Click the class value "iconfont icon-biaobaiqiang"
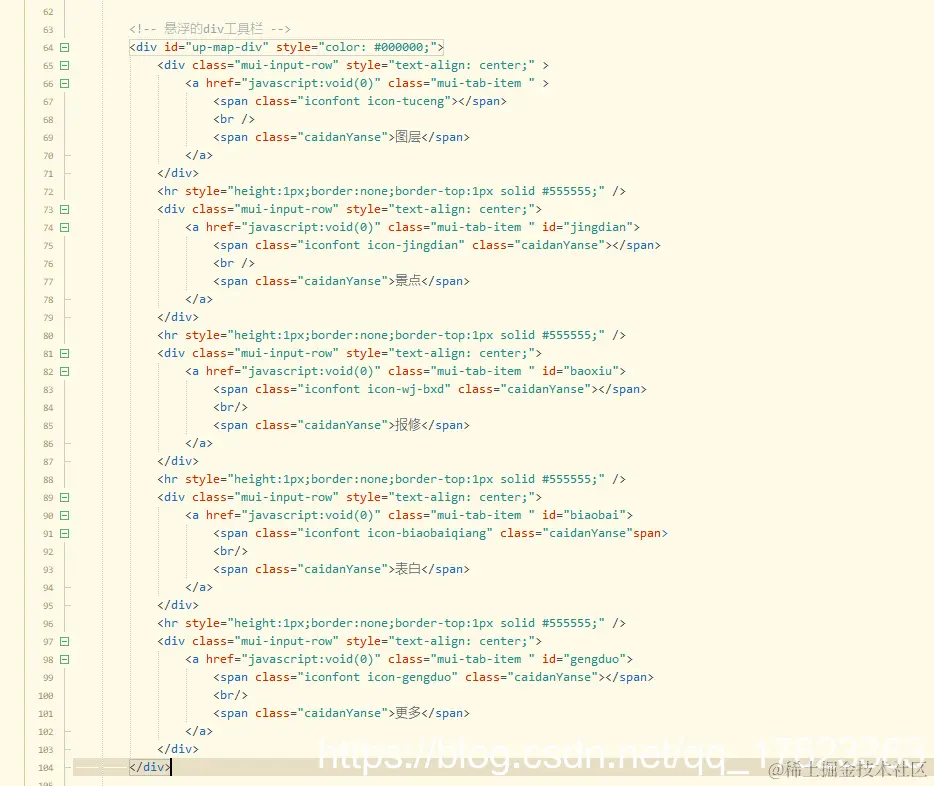The image size is (934, 786). 395,534
